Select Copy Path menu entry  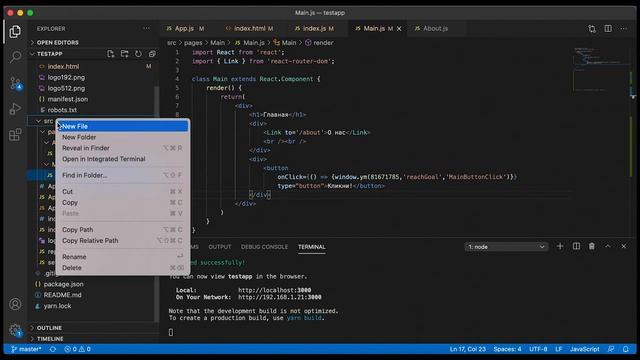122,230
